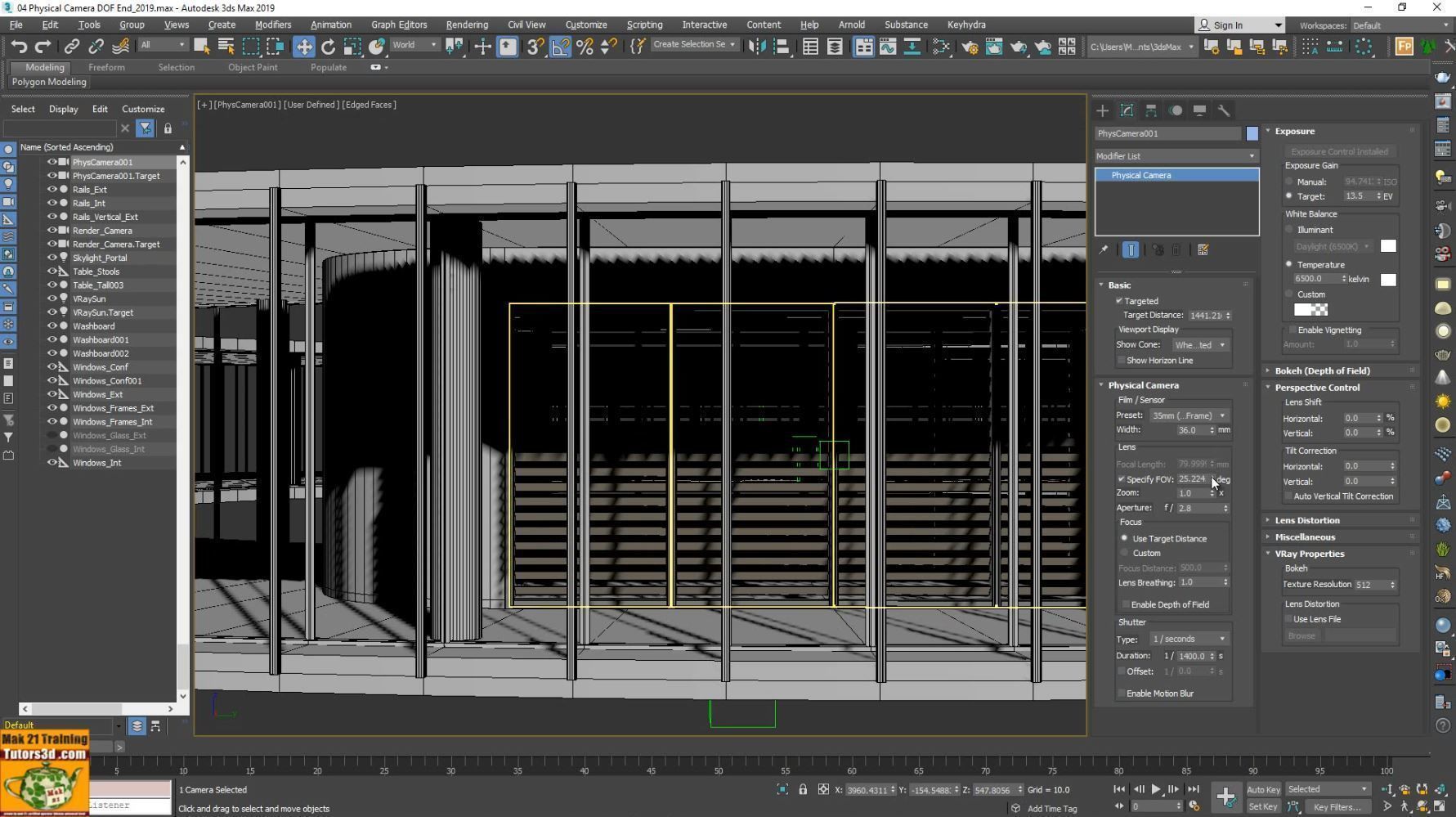1456x817 pixels.
Task: Click the Sign In button
Action: (1239, 25)
